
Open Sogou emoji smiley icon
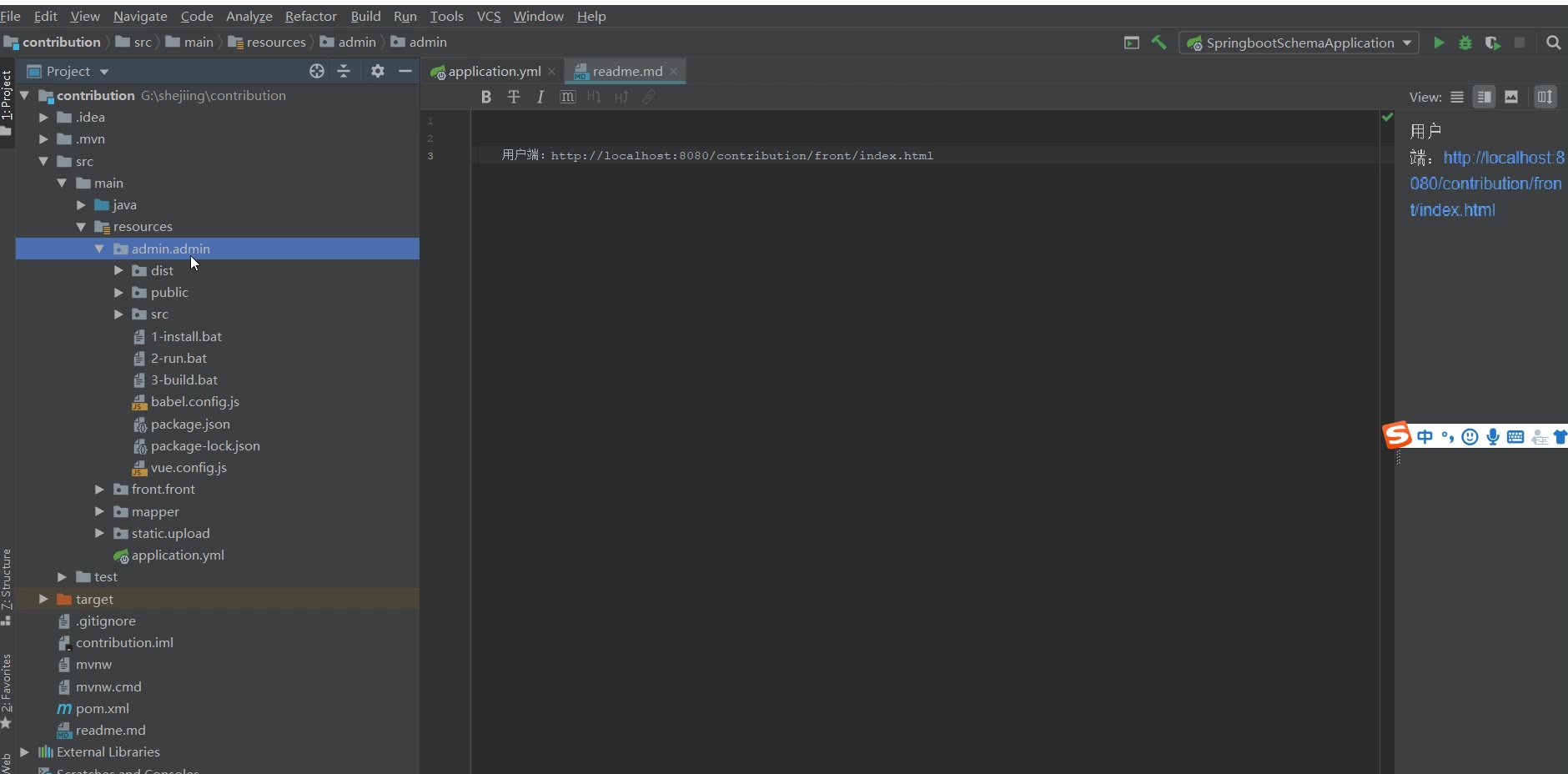click(x=1470, y=436)
